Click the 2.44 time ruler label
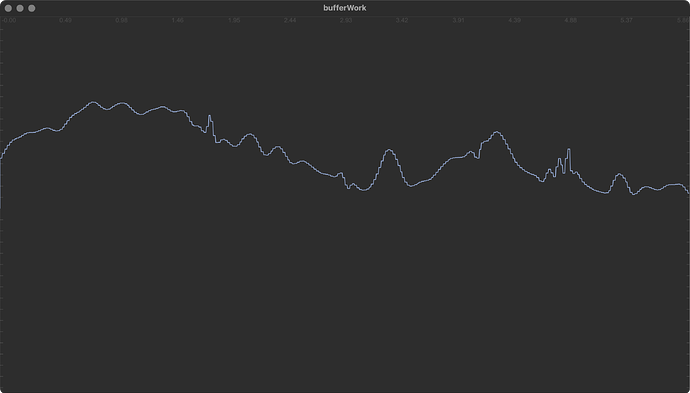 [x=290, y=21]
